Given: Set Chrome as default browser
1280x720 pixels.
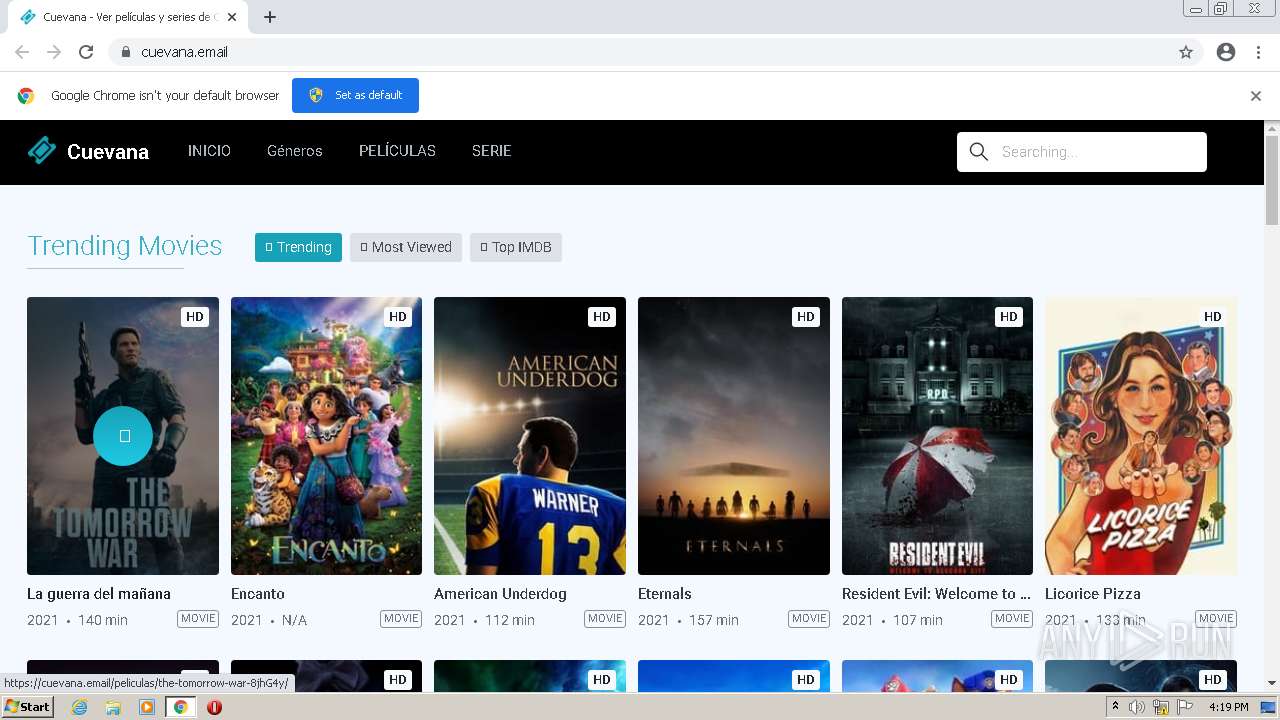Looking at the screenshot, I should point(355,95).
